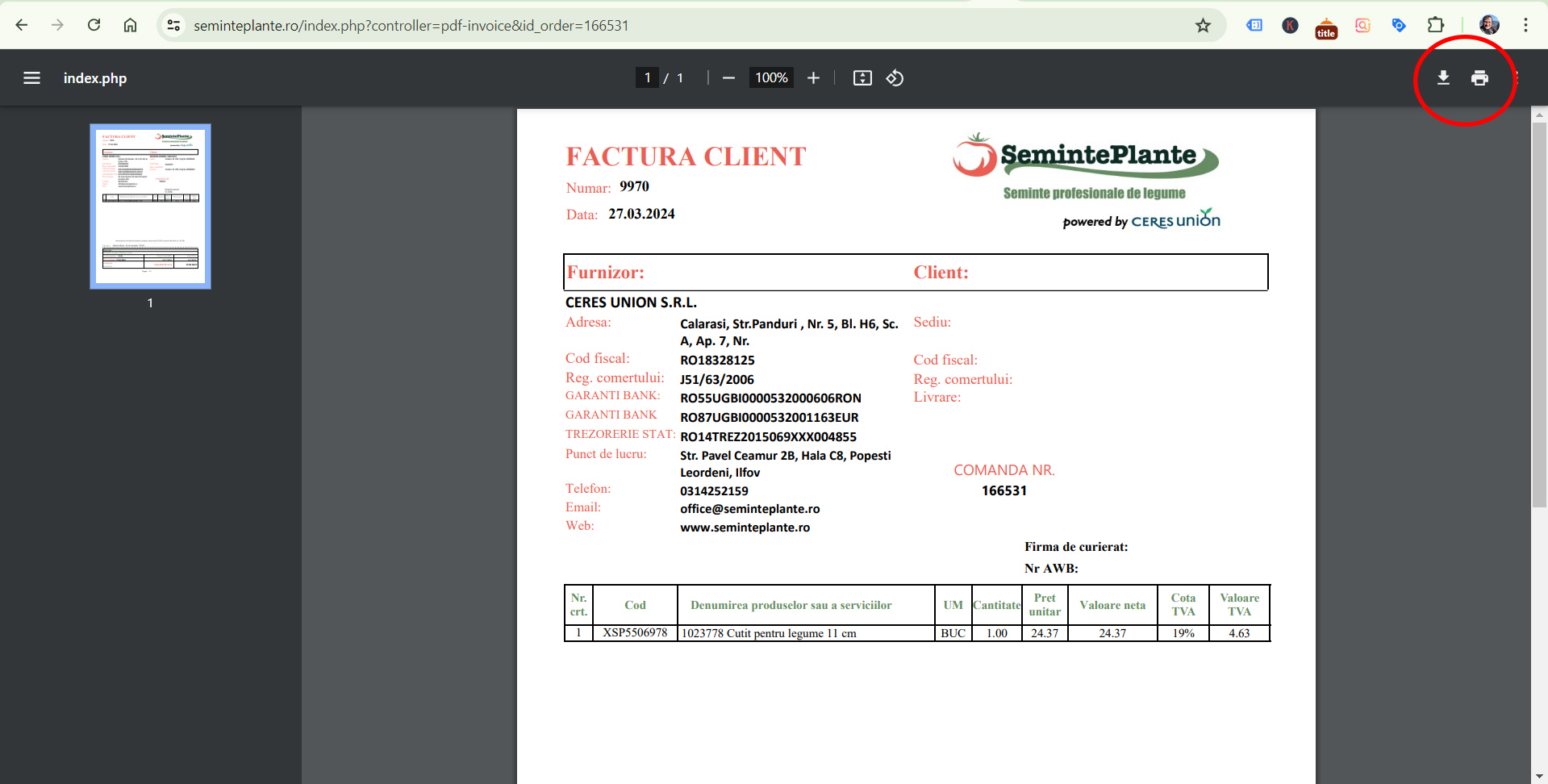
Task: View site information icon in address bar
Action: coord(173,25)
